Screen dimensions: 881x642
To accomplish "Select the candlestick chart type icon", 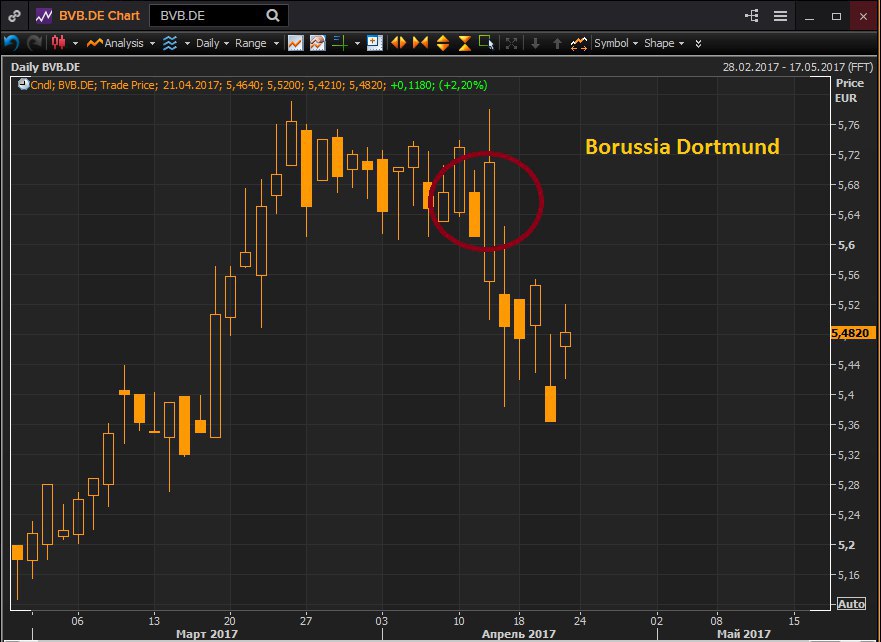I will pyautogui.click(x=58, y=43).
